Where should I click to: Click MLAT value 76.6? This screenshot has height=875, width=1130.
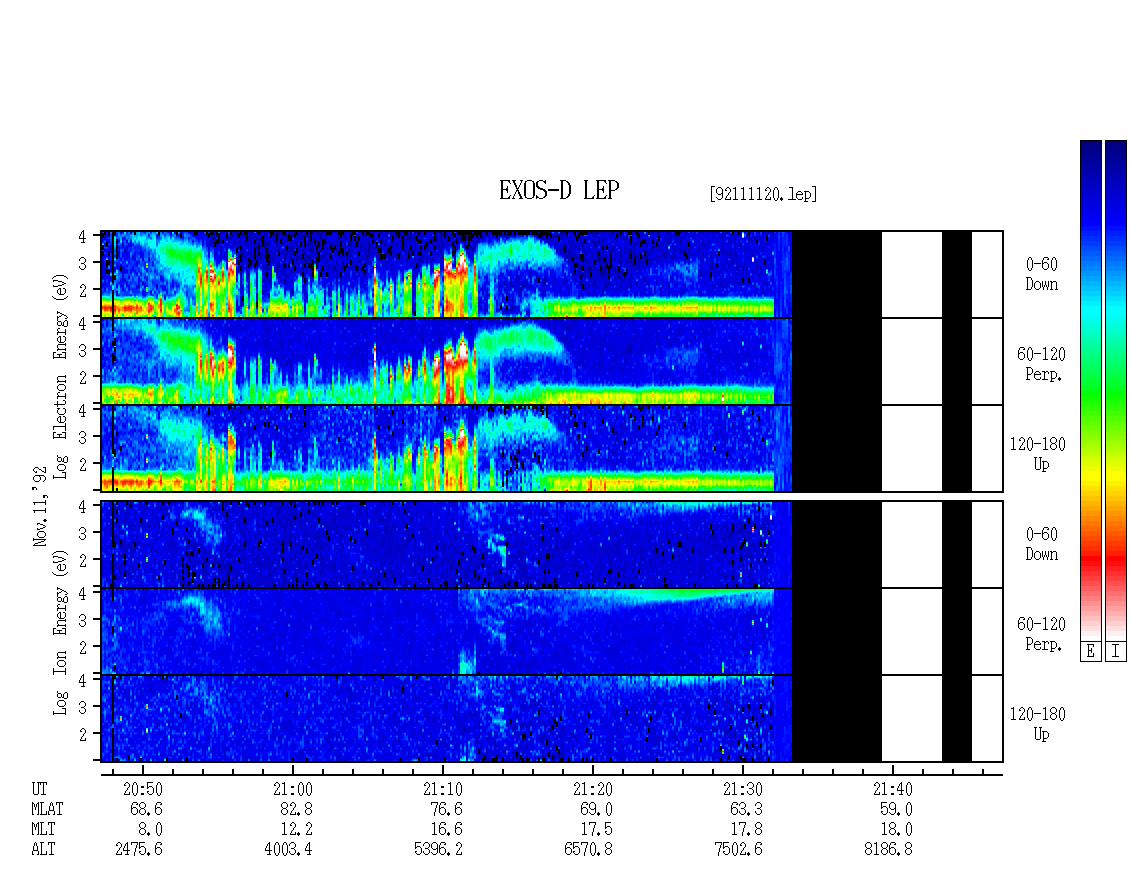[446, 809]
